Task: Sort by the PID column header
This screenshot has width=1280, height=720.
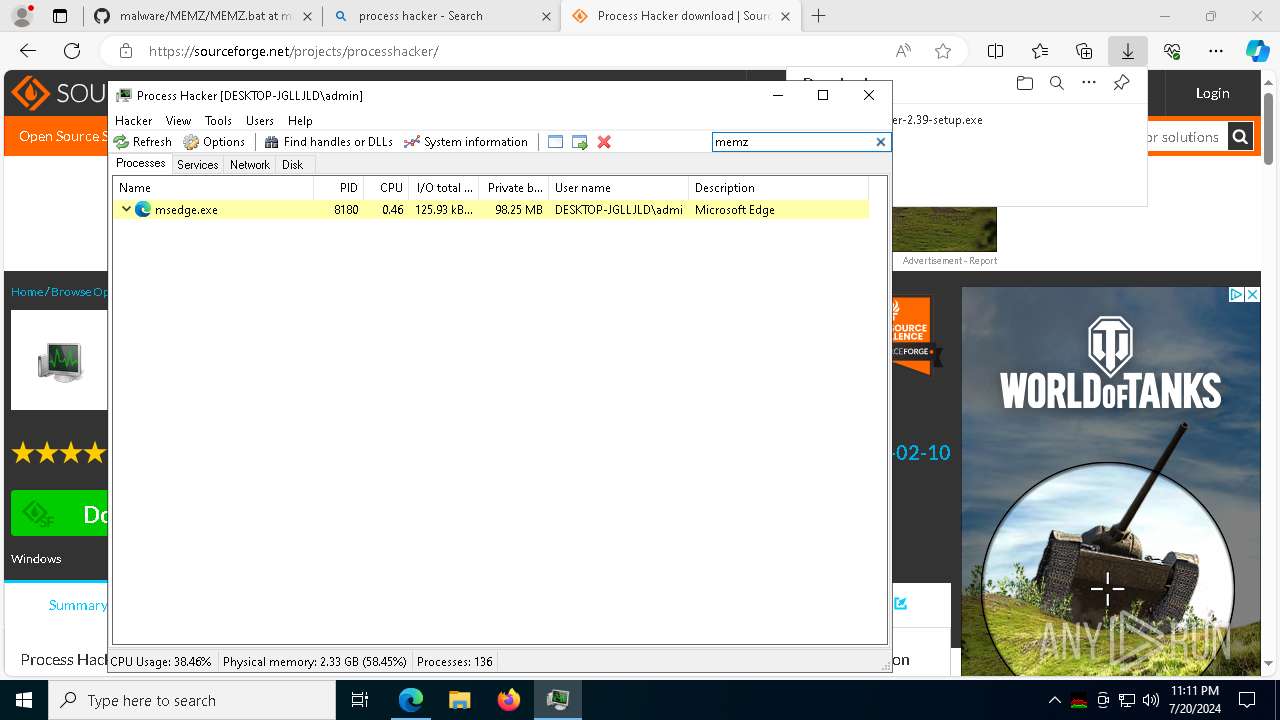Action: tap(339, 188)
